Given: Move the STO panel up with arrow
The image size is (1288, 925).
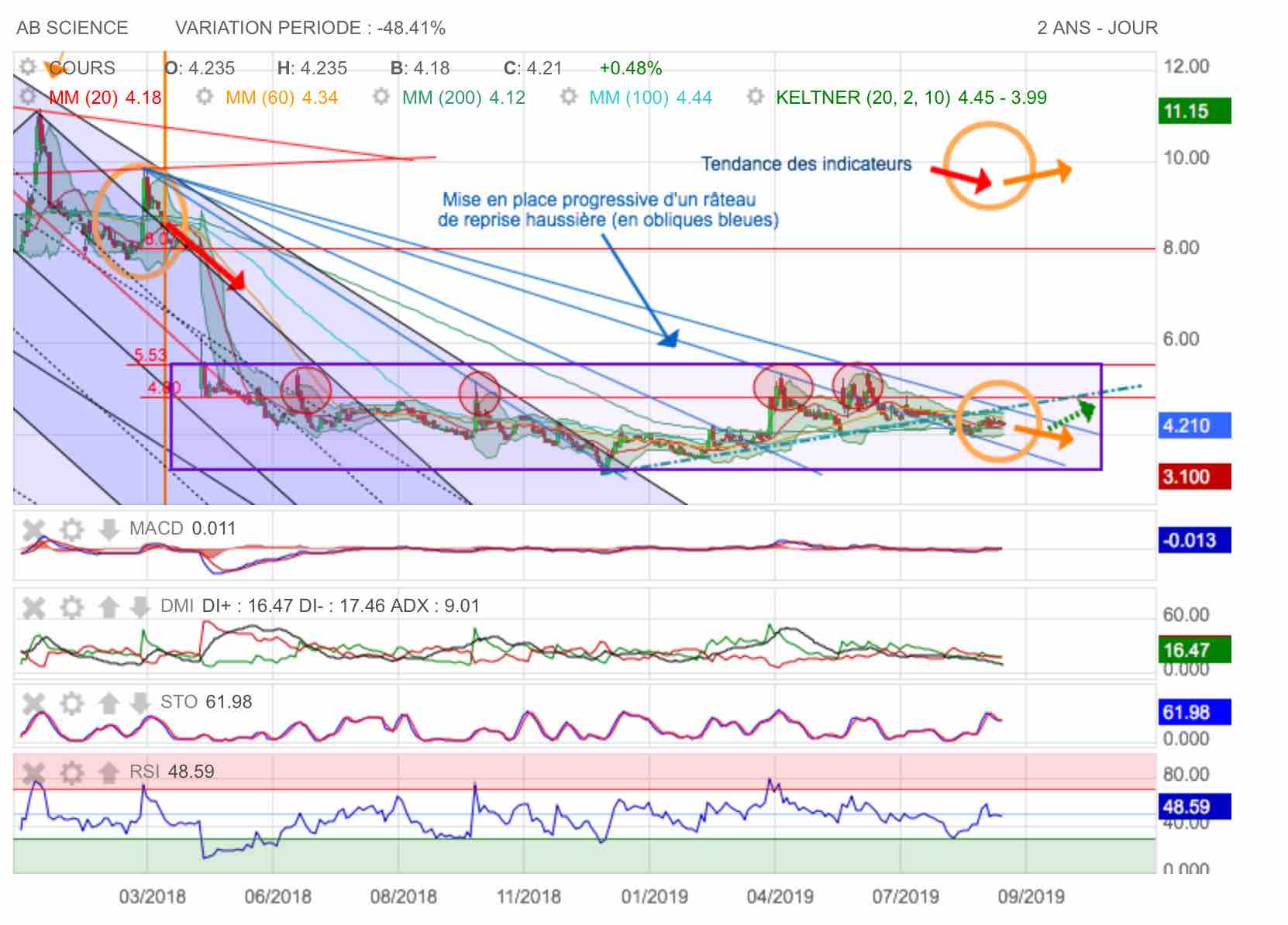Looking at the screenshot, I should (109, 703).
